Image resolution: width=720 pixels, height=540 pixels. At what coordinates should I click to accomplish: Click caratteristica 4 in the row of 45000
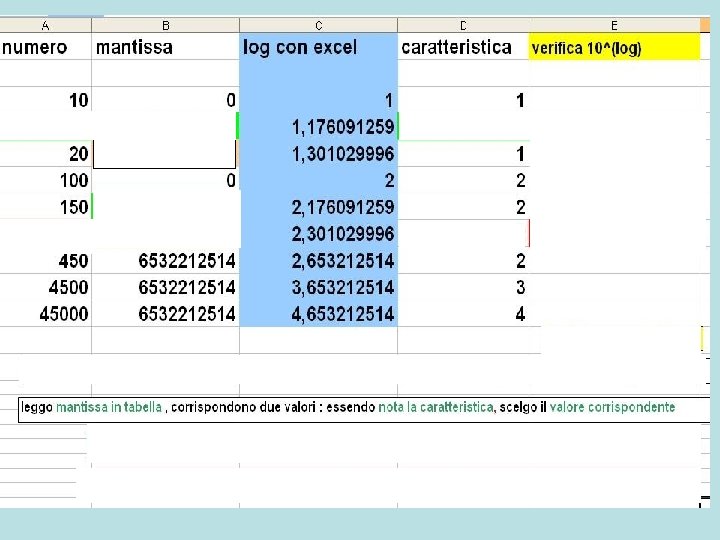pyautogui.click(x=463, y=314)
